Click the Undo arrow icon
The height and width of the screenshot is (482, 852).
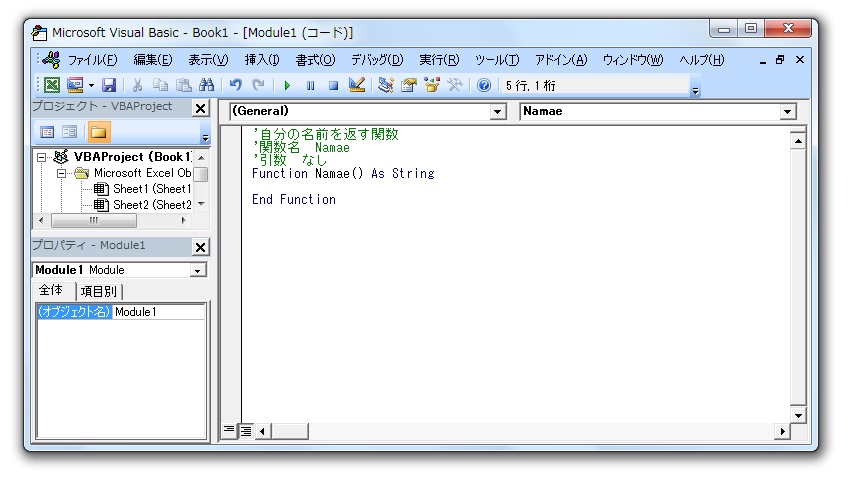click(235, 85)
